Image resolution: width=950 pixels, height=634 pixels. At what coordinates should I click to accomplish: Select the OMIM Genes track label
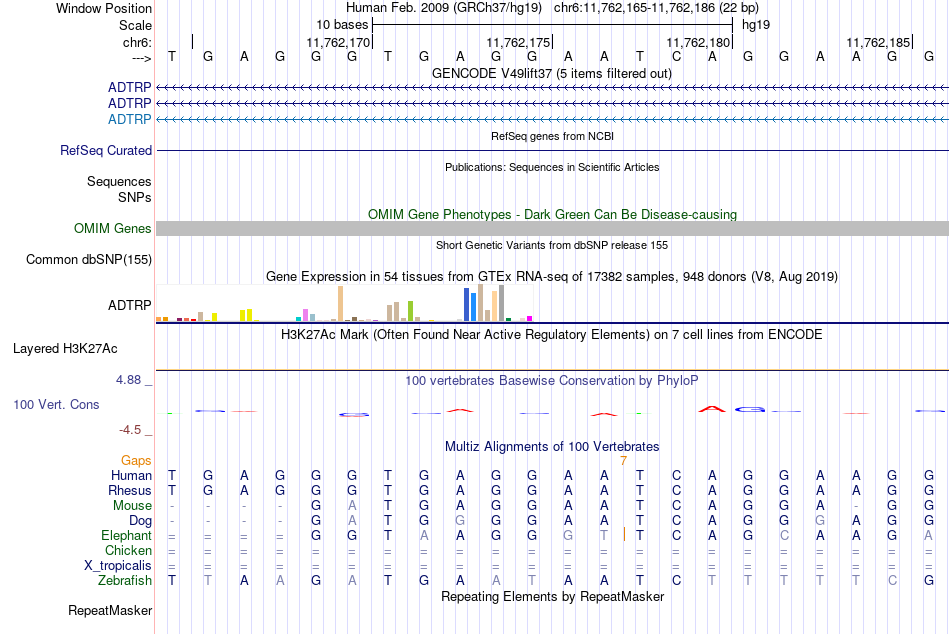coord(113,229)
